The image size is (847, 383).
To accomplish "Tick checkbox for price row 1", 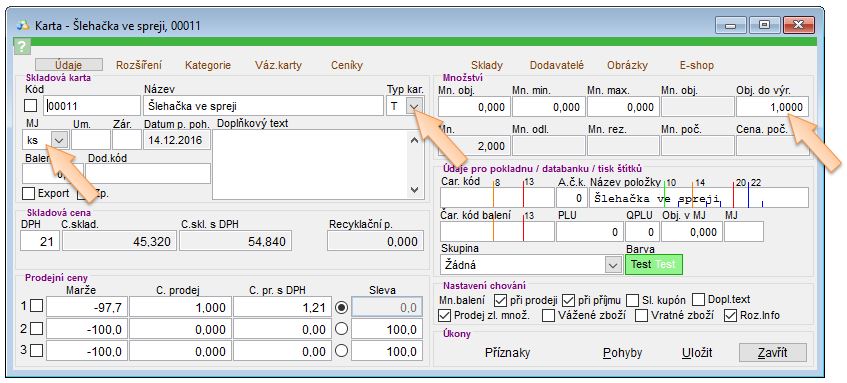I will point(36,306).
